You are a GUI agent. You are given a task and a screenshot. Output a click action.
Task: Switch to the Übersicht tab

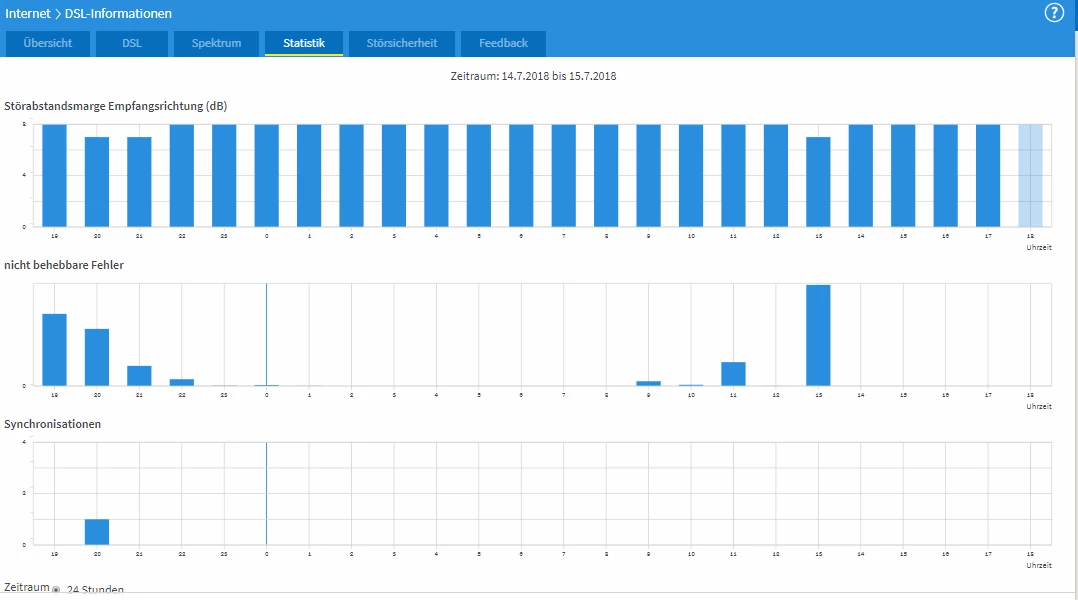47,43
